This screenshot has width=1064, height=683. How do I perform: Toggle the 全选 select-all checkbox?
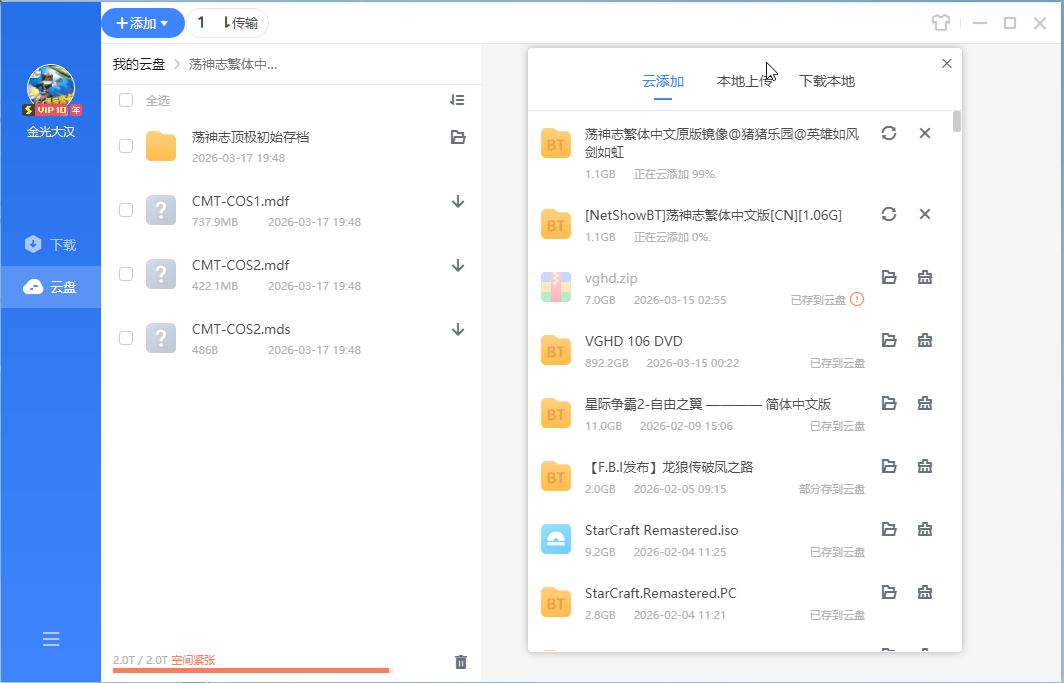[x=126, y=100]
